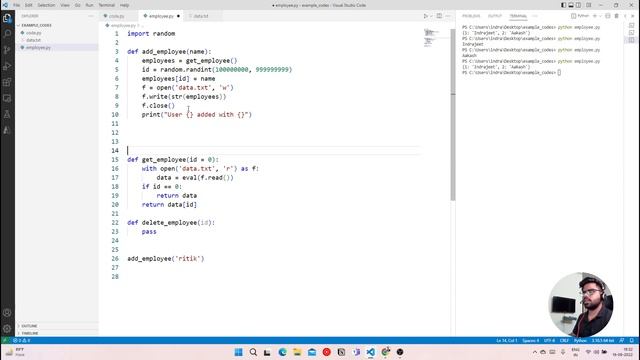The width and height of the screenshot is (640, 360).
Task: Click Ln 14, Col 1 cursor position
Action: pos(507,340)
